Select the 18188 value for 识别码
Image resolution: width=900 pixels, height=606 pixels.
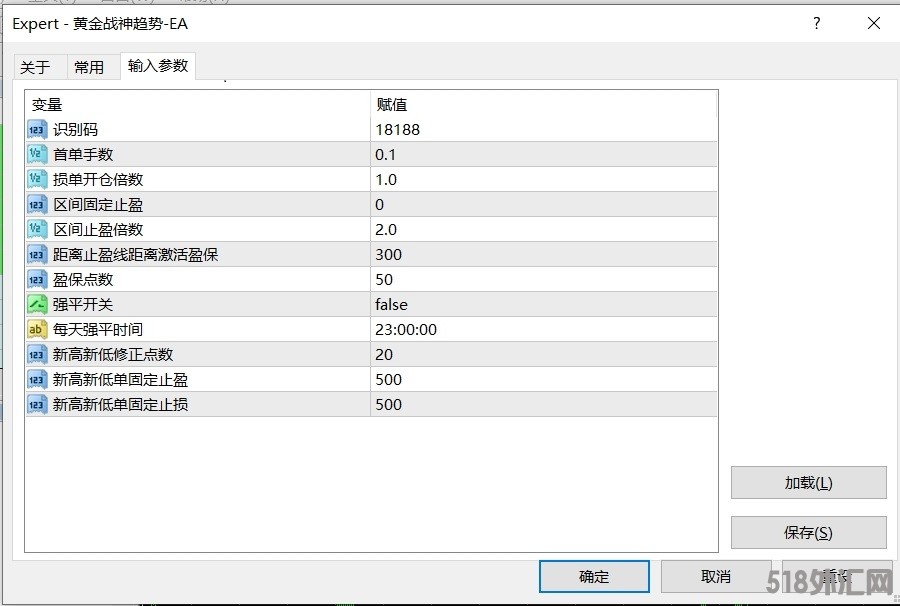tap(397, 129)
